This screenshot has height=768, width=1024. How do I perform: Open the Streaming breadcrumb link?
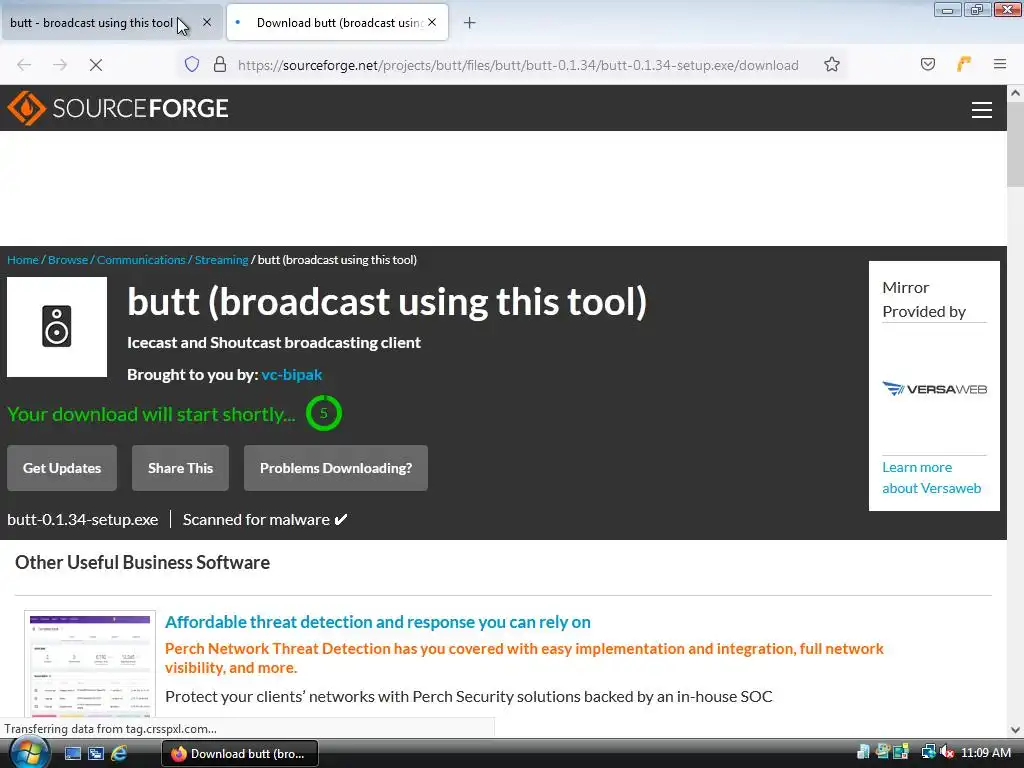coord(221,260)
